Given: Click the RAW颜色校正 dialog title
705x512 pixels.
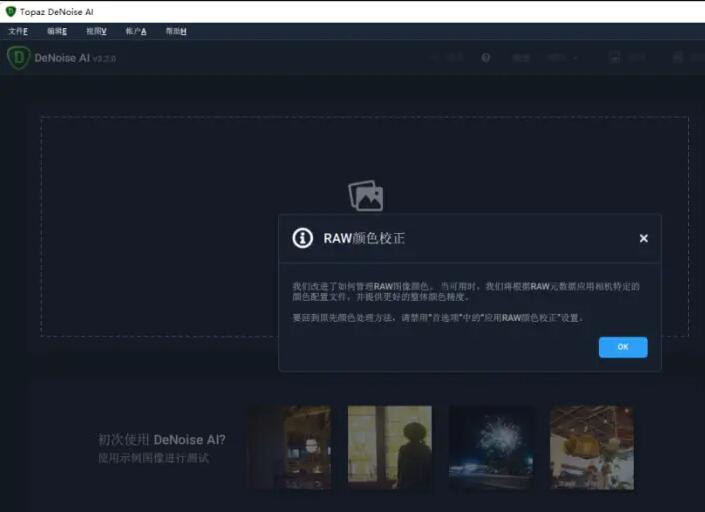Looking at the screenshot, I should 364,238.
